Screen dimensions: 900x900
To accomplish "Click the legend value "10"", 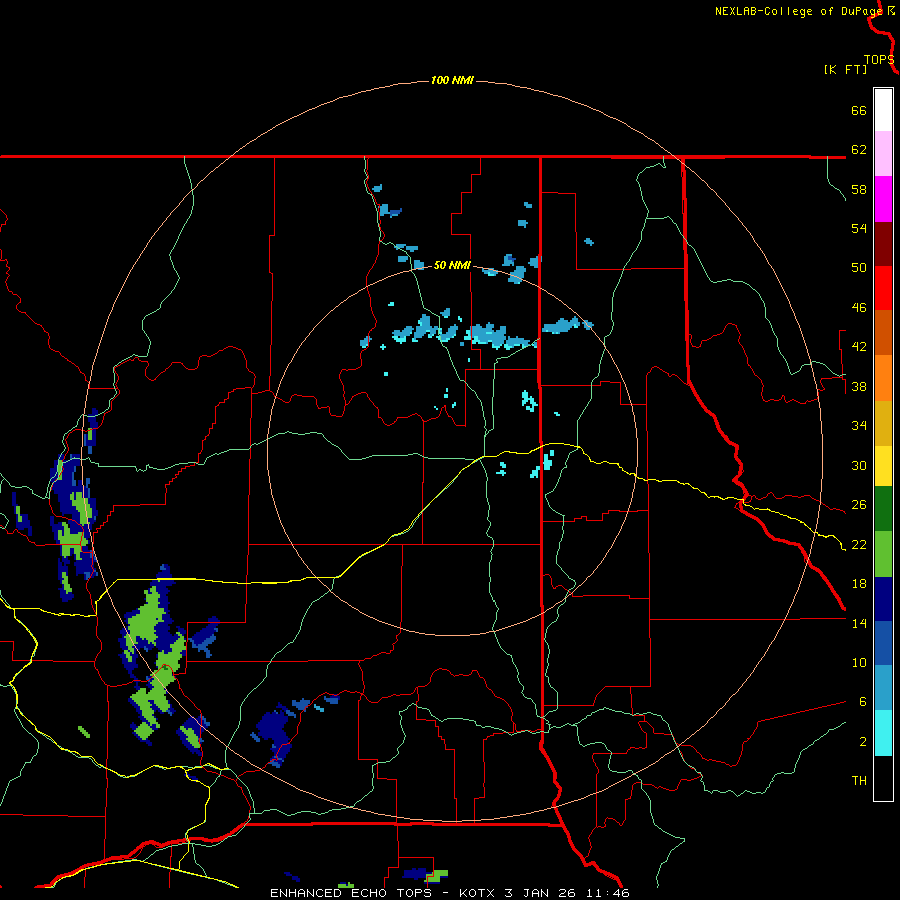I will pos(859,662).
